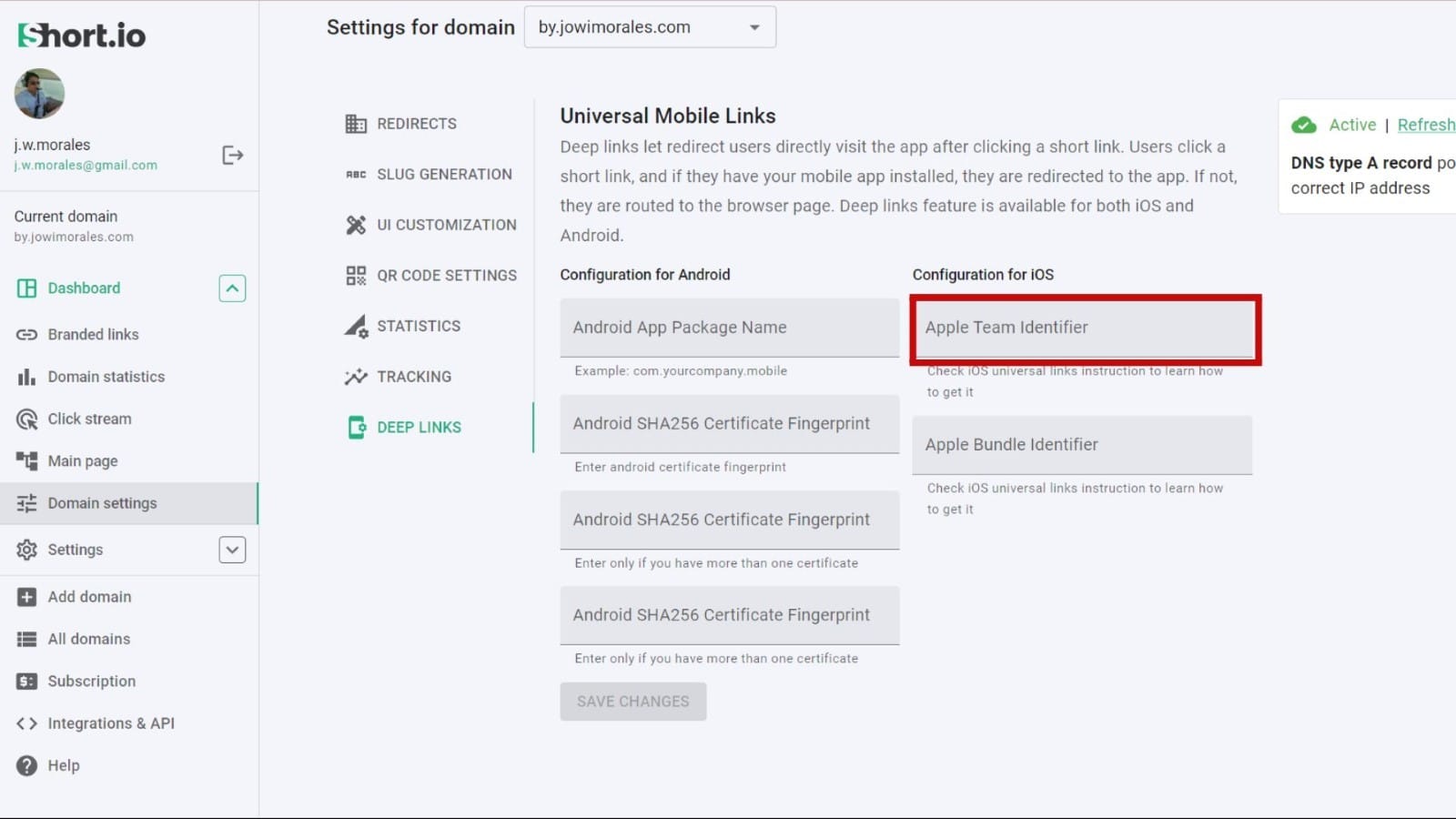Click the Main page icon

[27, 461]
